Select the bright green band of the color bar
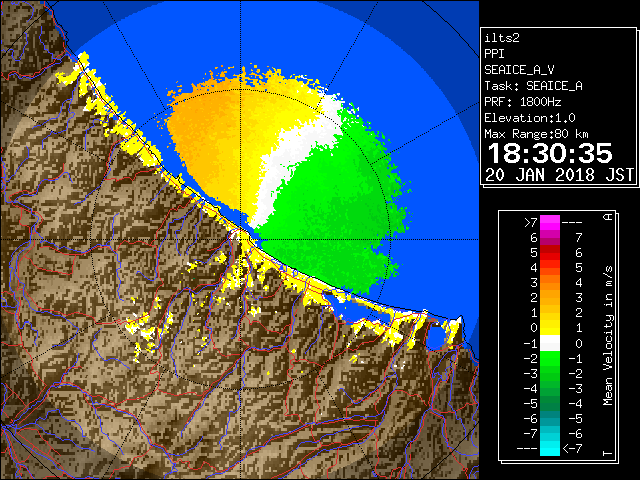Image resolution: width=640 pixels, height=480 pixels. pyautogui.click(x=550, y=358)
